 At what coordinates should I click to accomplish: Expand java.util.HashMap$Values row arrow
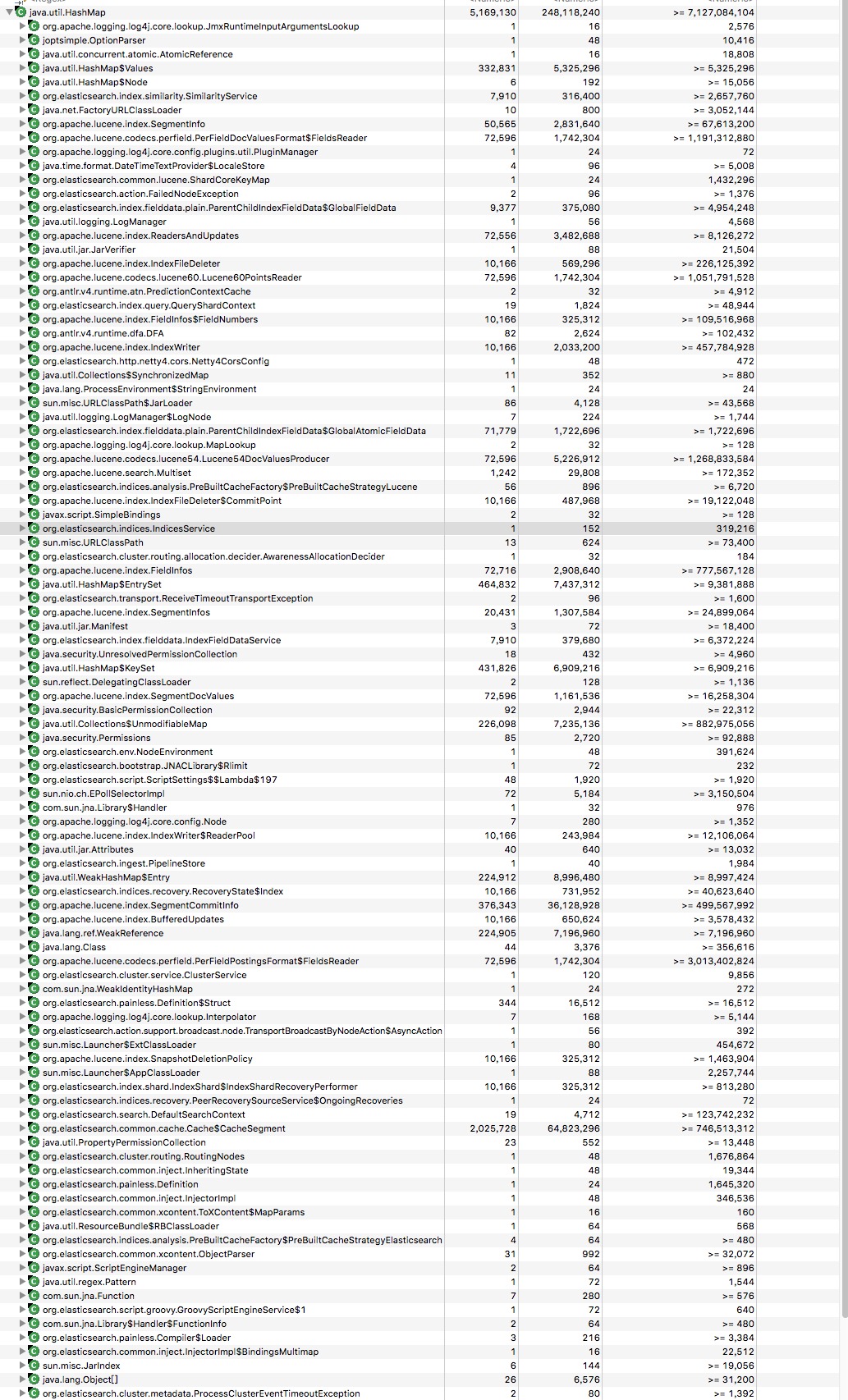tap(22, 68)
